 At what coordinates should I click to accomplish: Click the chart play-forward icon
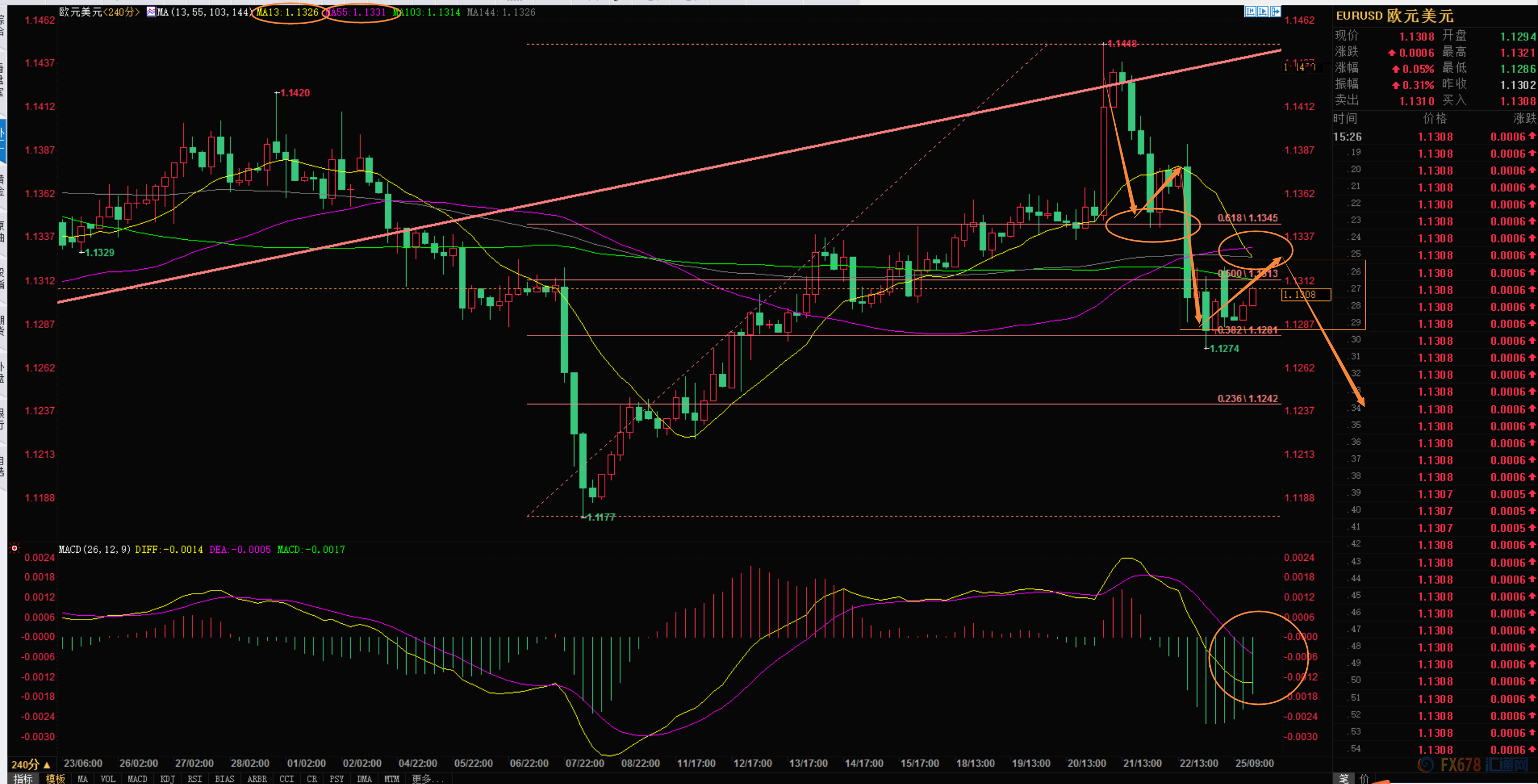point(1263,11)
